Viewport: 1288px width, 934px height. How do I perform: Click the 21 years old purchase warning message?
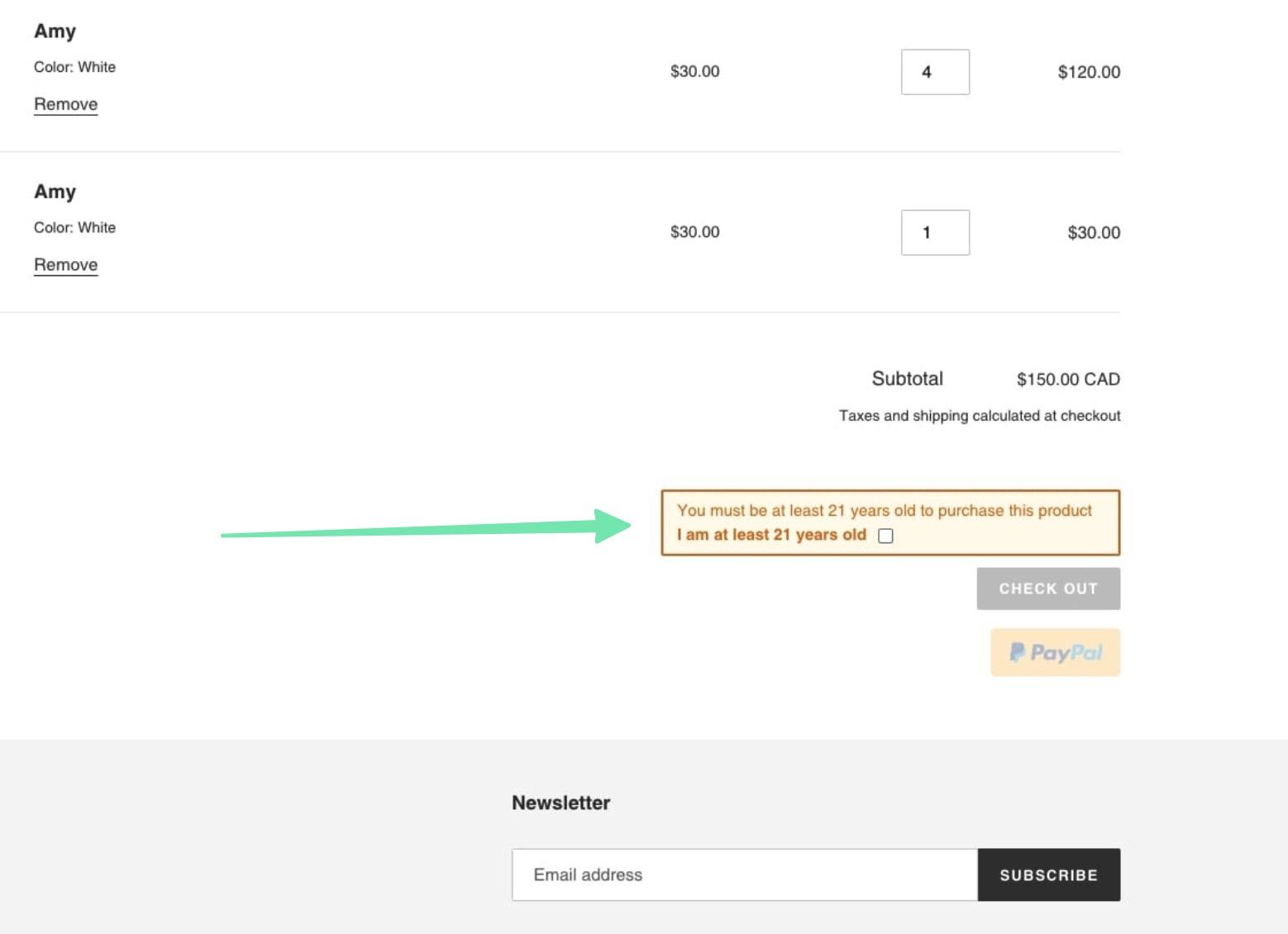[884, 511]
